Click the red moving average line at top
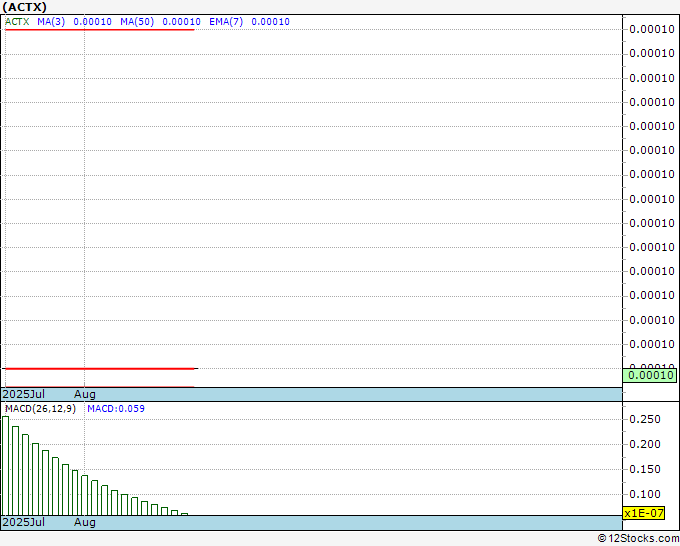The width and height of the screenshot is (680, 546). (100, 30)
